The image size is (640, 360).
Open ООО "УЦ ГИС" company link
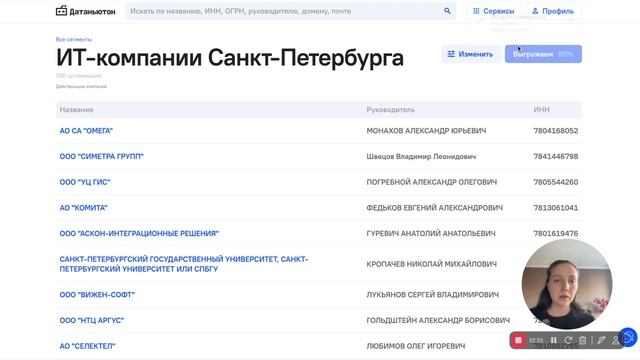[x=85, y=182]
